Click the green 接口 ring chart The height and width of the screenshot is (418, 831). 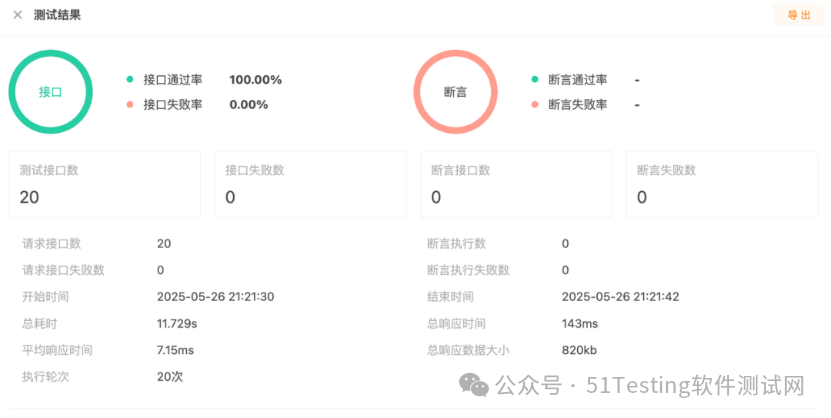click(50, 92)
